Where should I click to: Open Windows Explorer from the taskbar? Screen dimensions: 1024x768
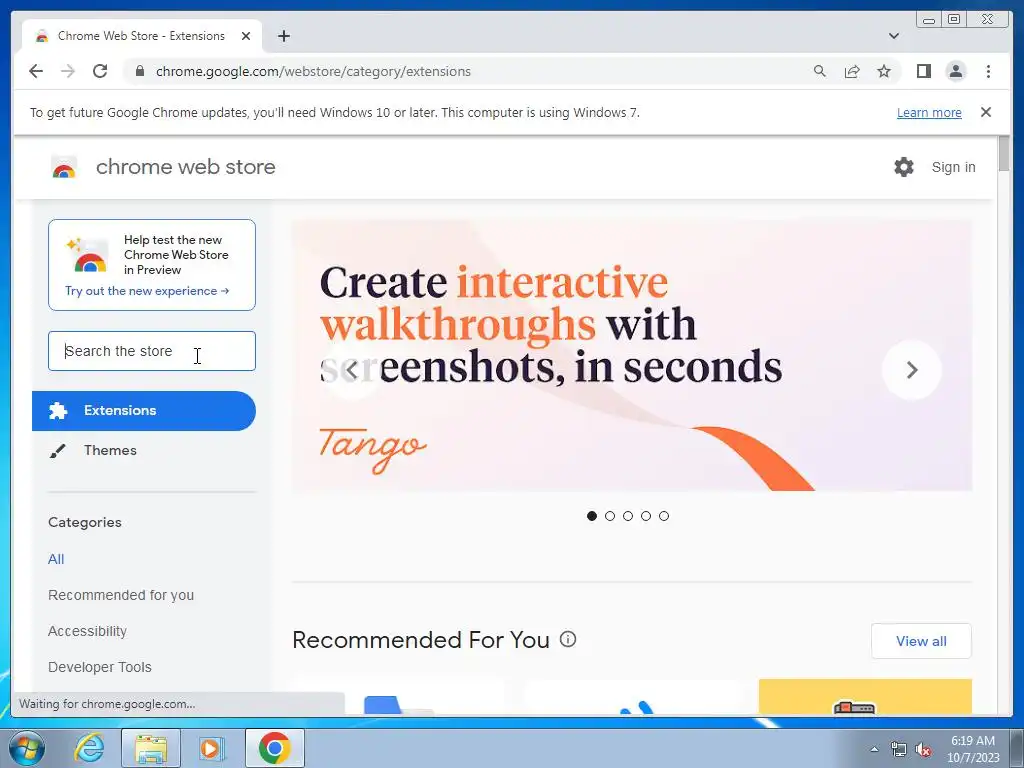click(151, 748)
